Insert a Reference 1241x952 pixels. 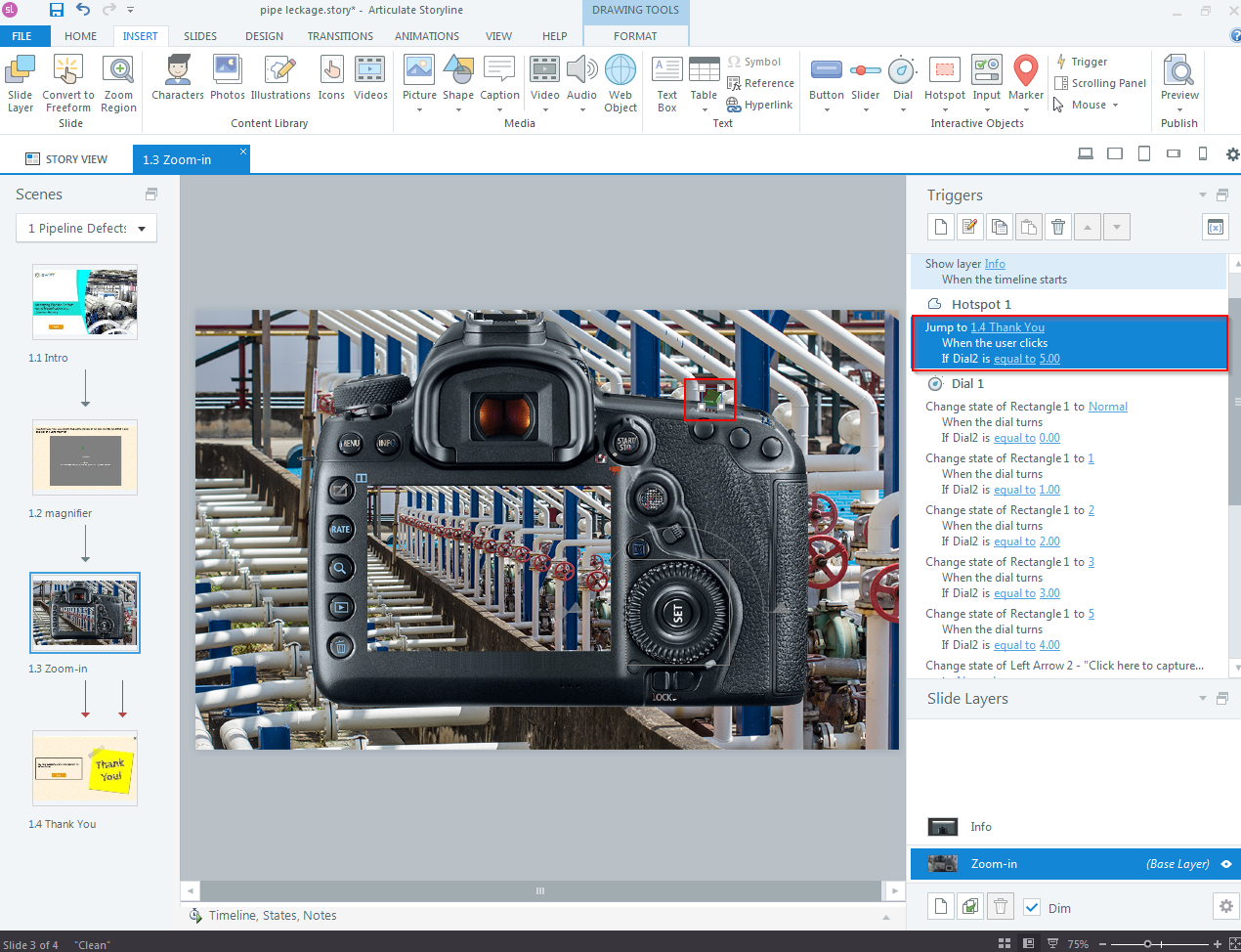click(760, 83)
